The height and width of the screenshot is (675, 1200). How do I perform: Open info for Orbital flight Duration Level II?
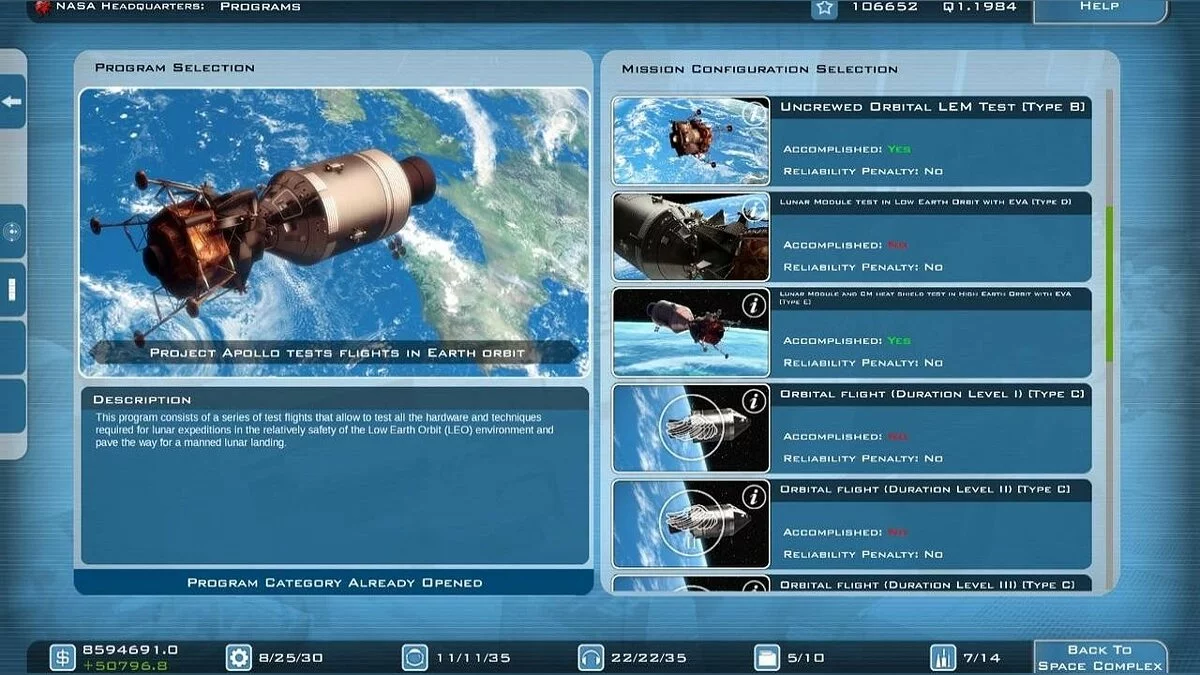pos(755,497)
